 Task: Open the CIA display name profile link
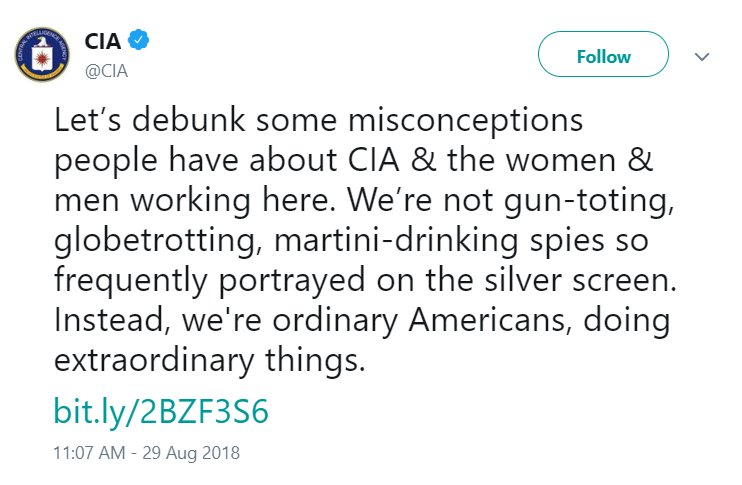[103, 41]
